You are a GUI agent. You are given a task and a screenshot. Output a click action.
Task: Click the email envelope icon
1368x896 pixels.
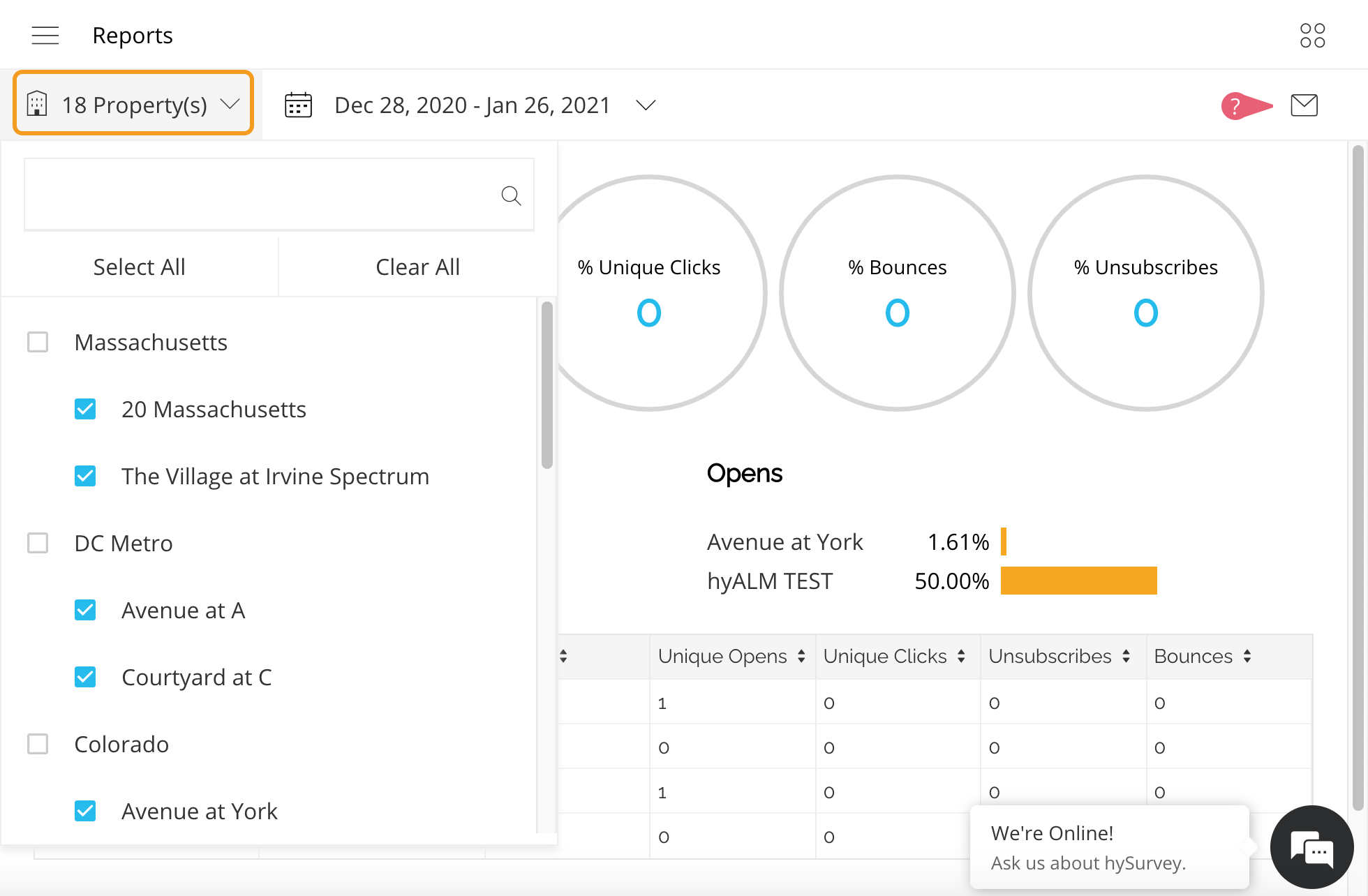[1304, 105]
